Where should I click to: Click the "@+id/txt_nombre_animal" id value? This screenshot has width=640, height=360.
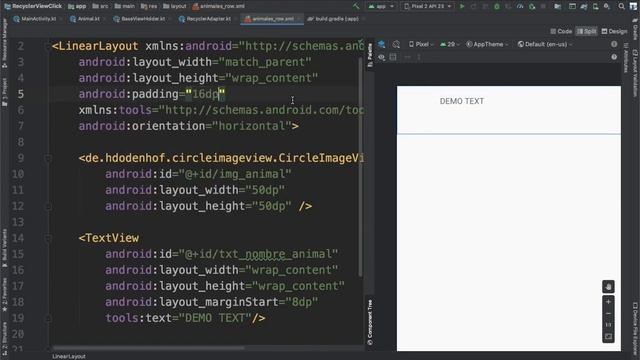[x=258, y=254]
